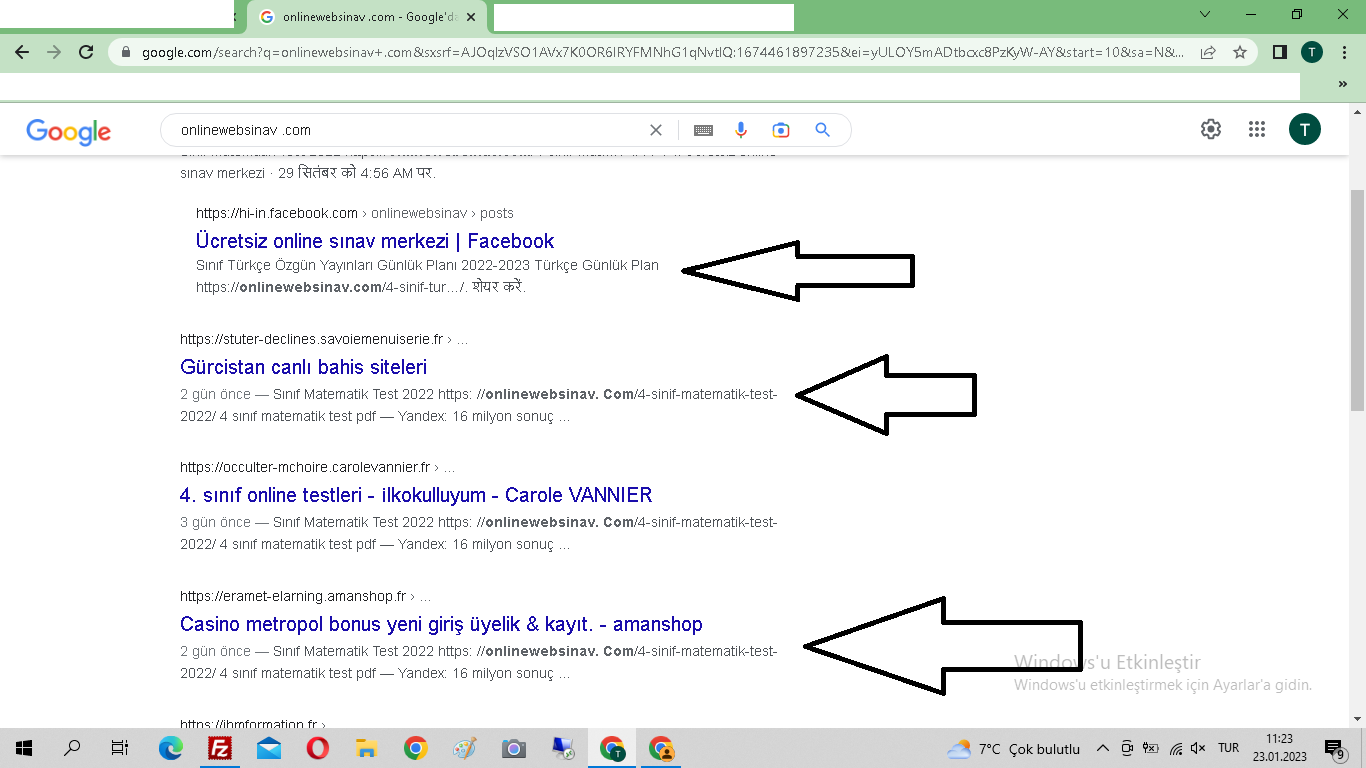Launch Microsoft Edge from the taskbar

point(171,748)
